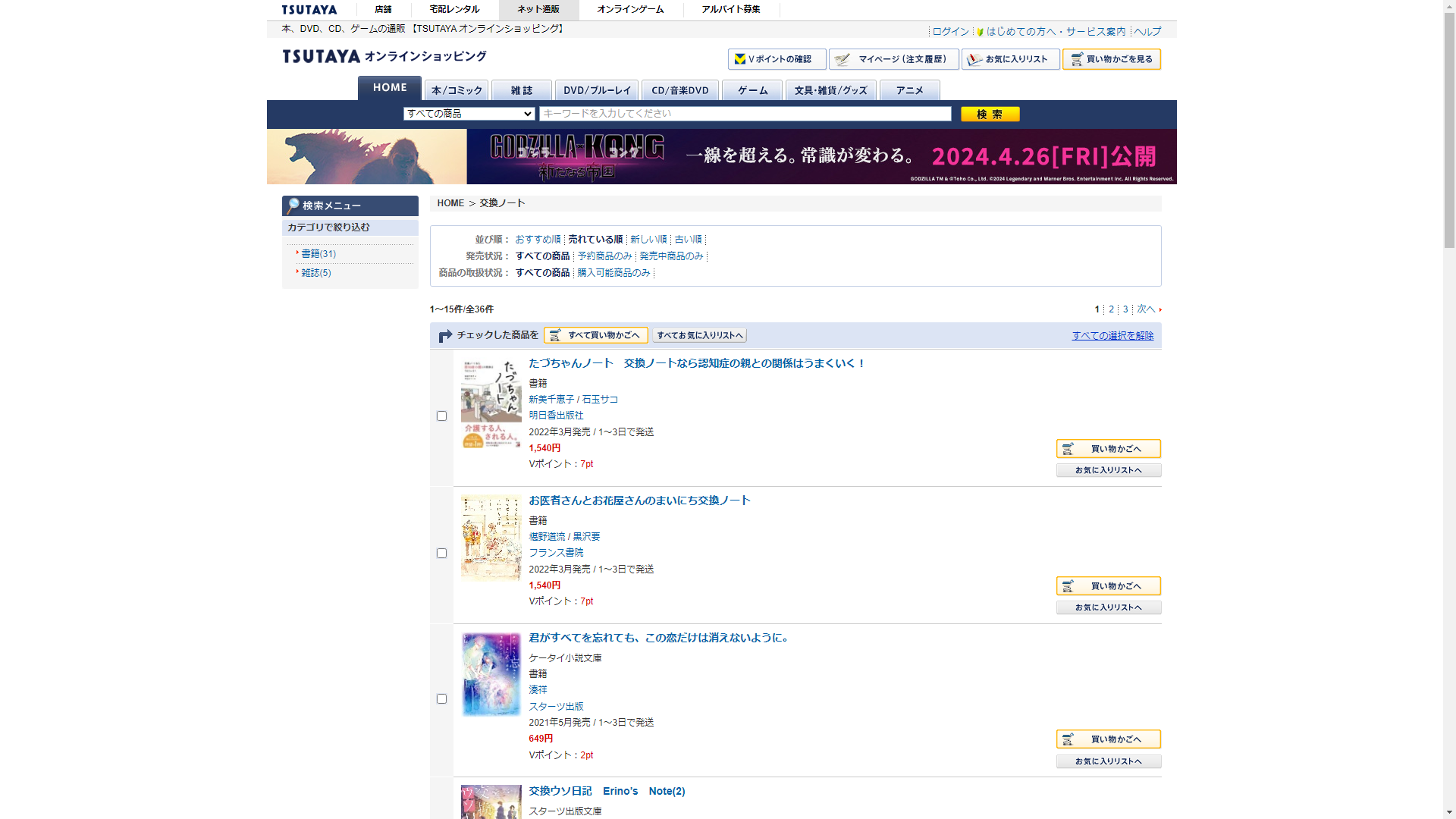Click the search menu magnifier icon
Screen dimensions: 1456x819
point(293,206)
